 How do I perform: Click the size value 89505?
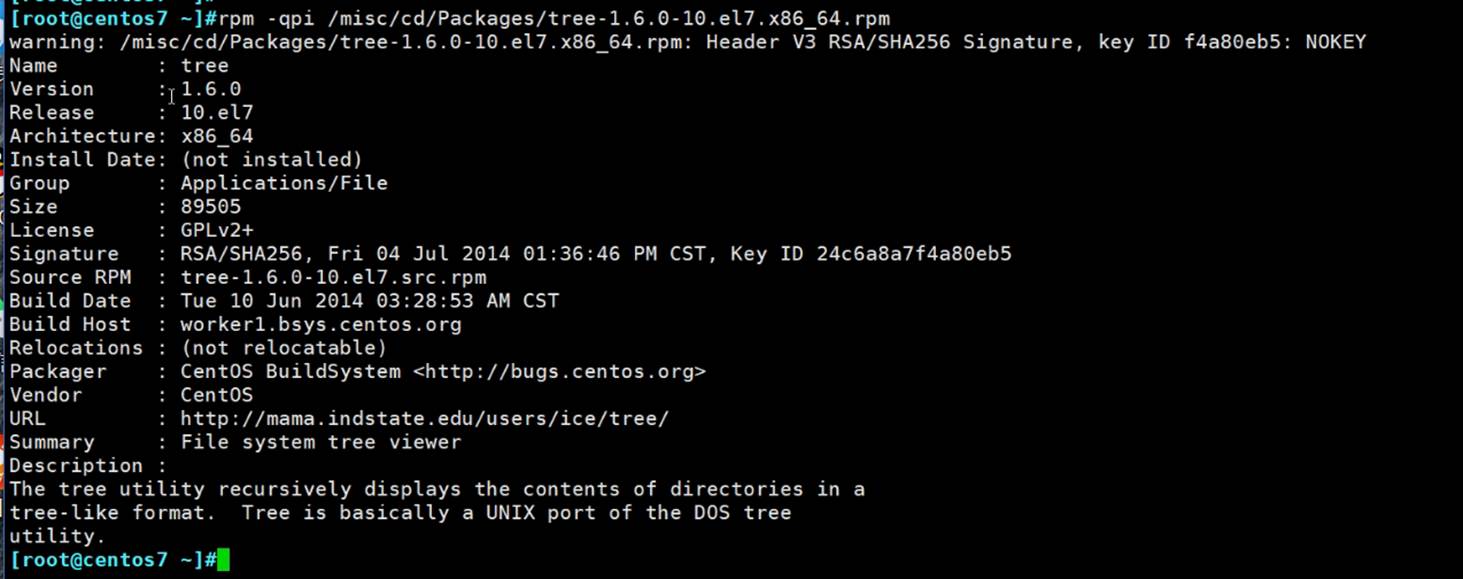(210, 207)
